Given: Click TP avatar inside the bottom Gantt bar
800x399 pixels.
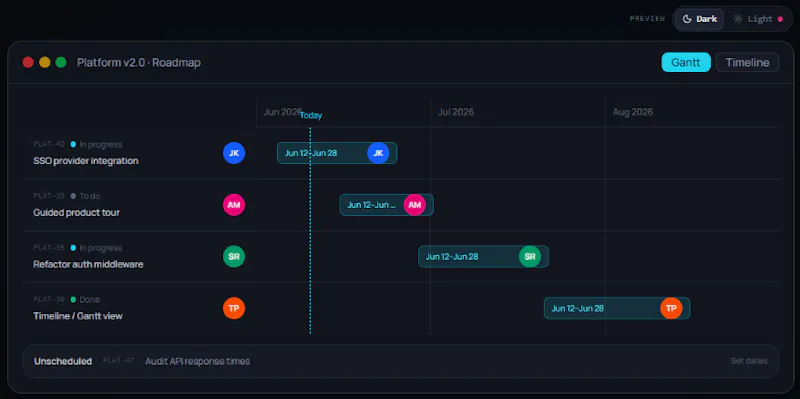Looking at the screenshot, I should (x=671, y=308).
